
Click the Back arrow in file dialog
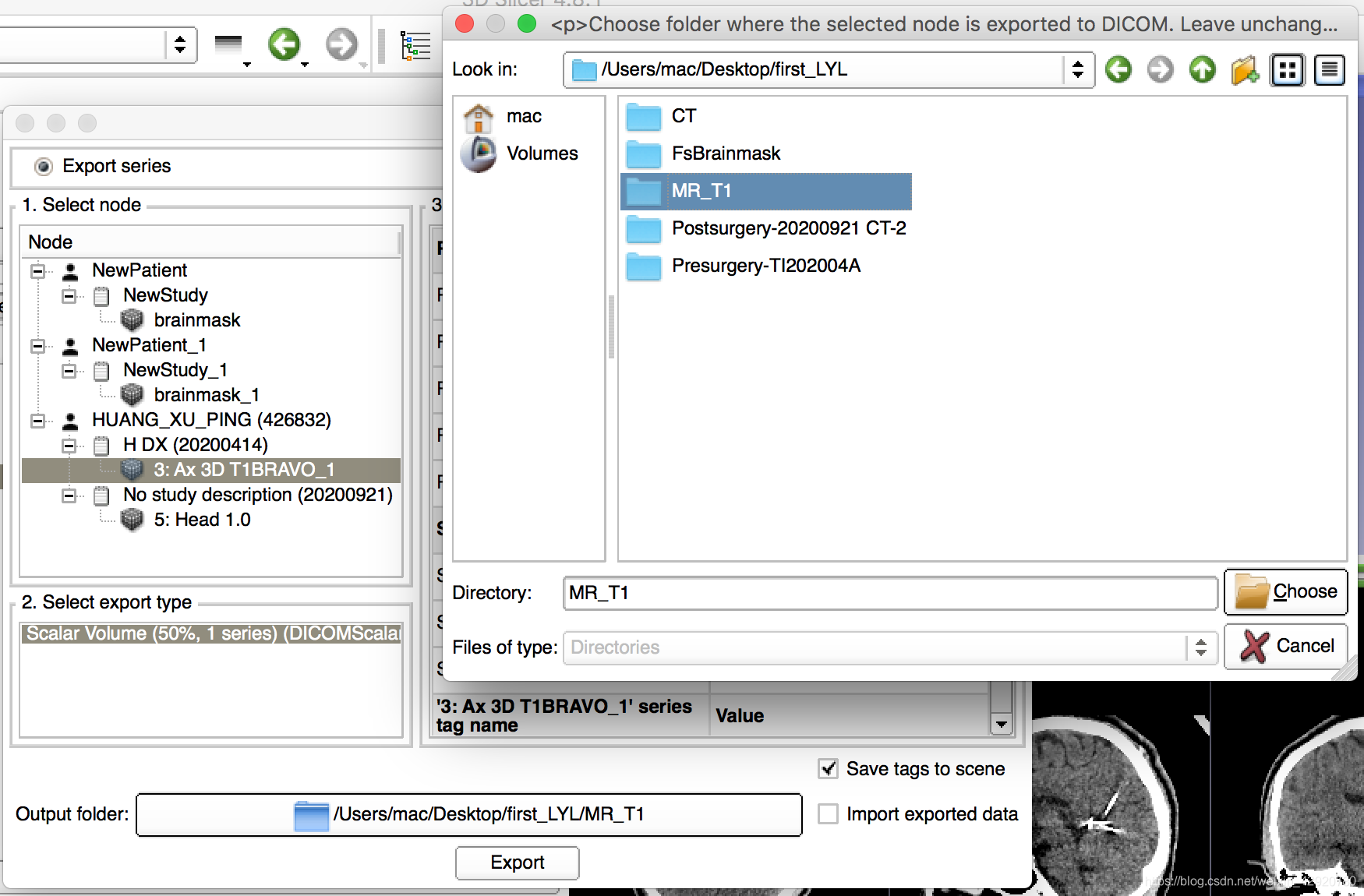point(1118,69)
